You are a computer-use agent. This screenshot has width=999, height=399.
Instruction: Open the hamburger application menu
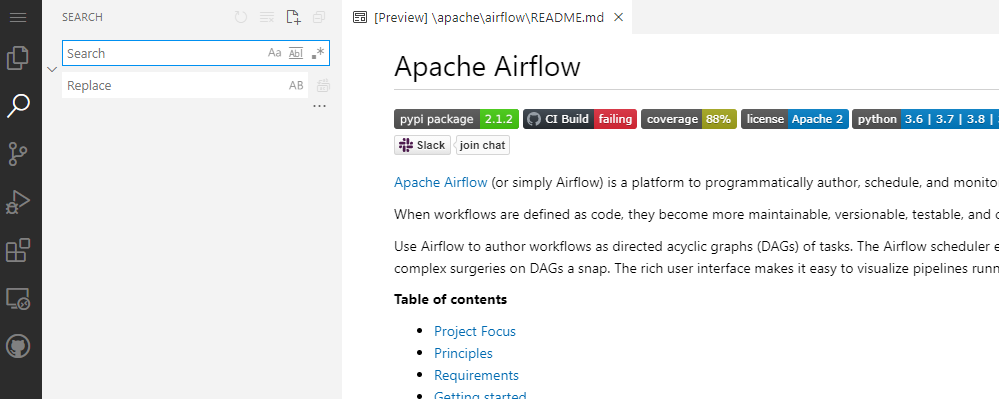(18, 17)
